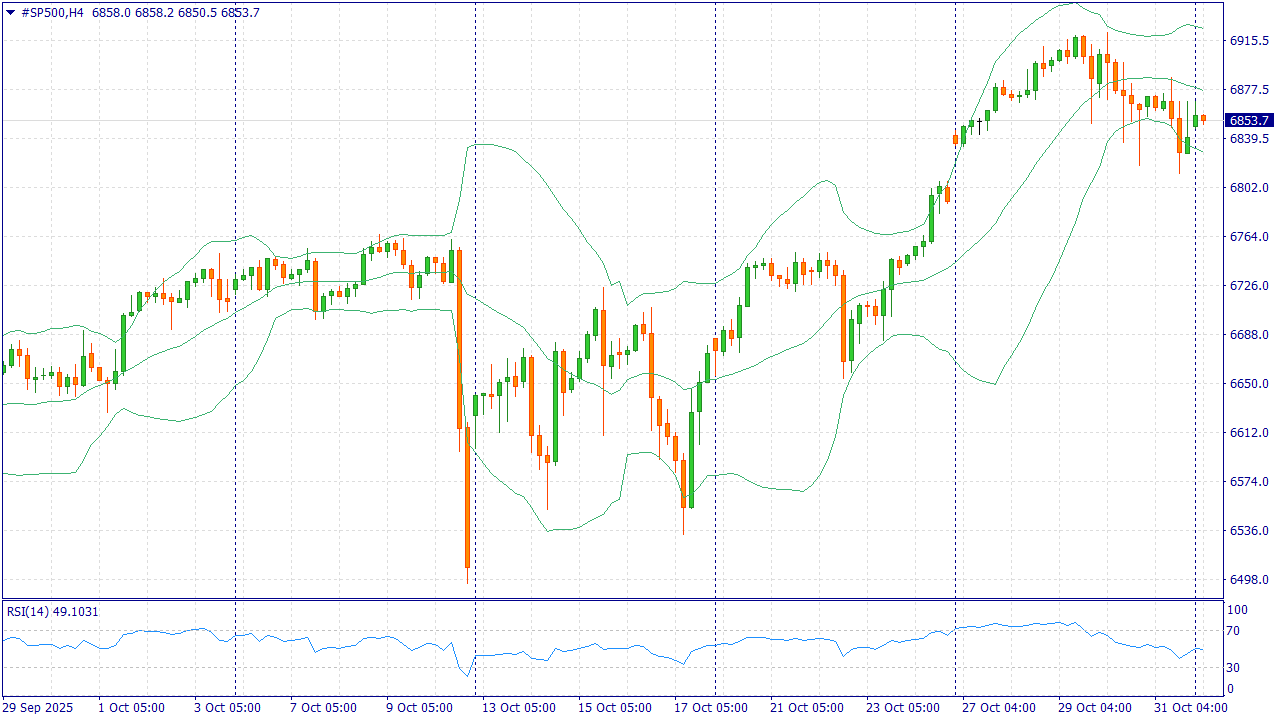
Task: Select the 29 Sep 2025 date label
Action: (x=38, y=708)
